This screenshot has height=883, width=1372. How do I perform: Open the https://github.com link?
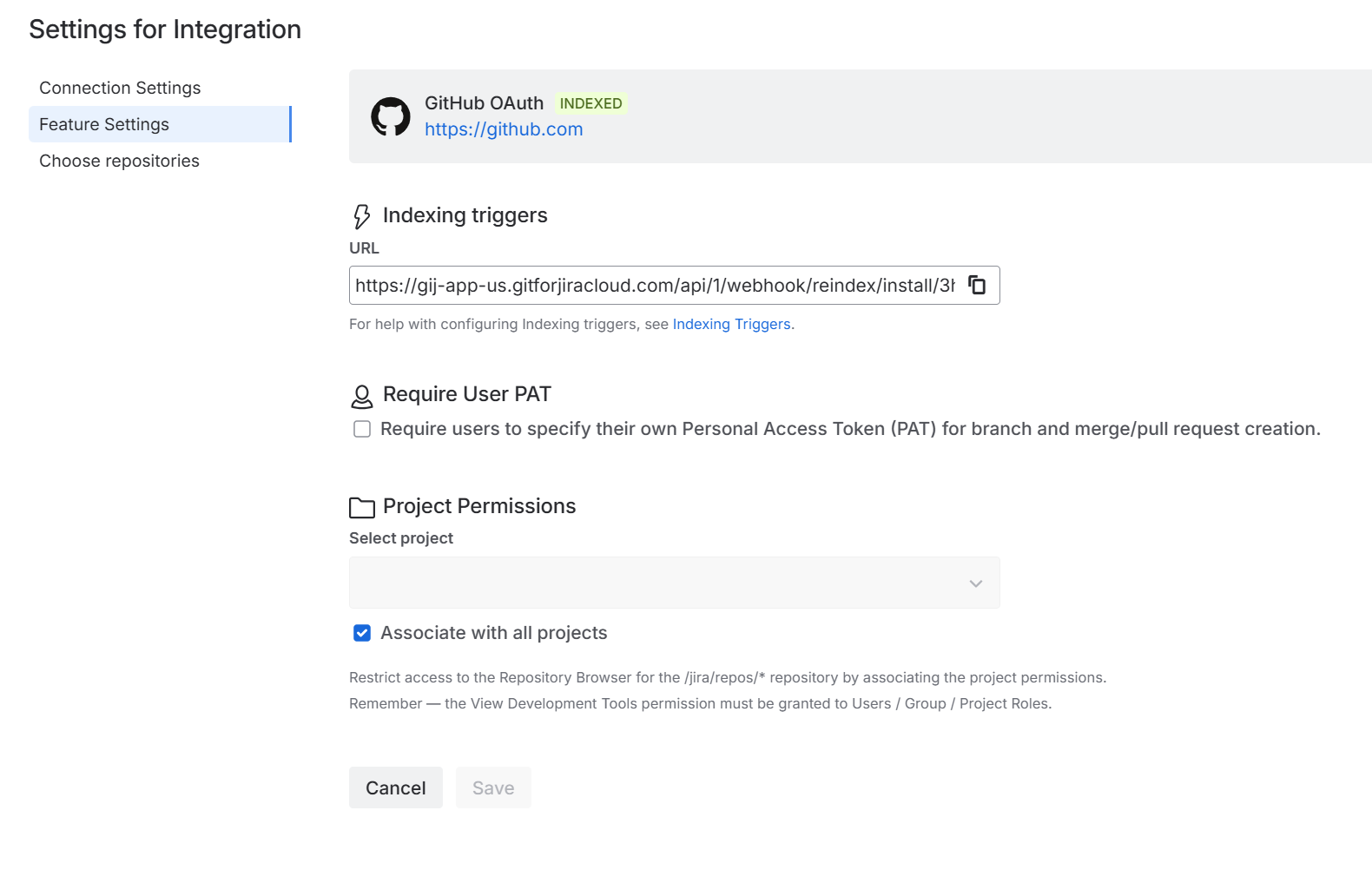coord(504,129)
